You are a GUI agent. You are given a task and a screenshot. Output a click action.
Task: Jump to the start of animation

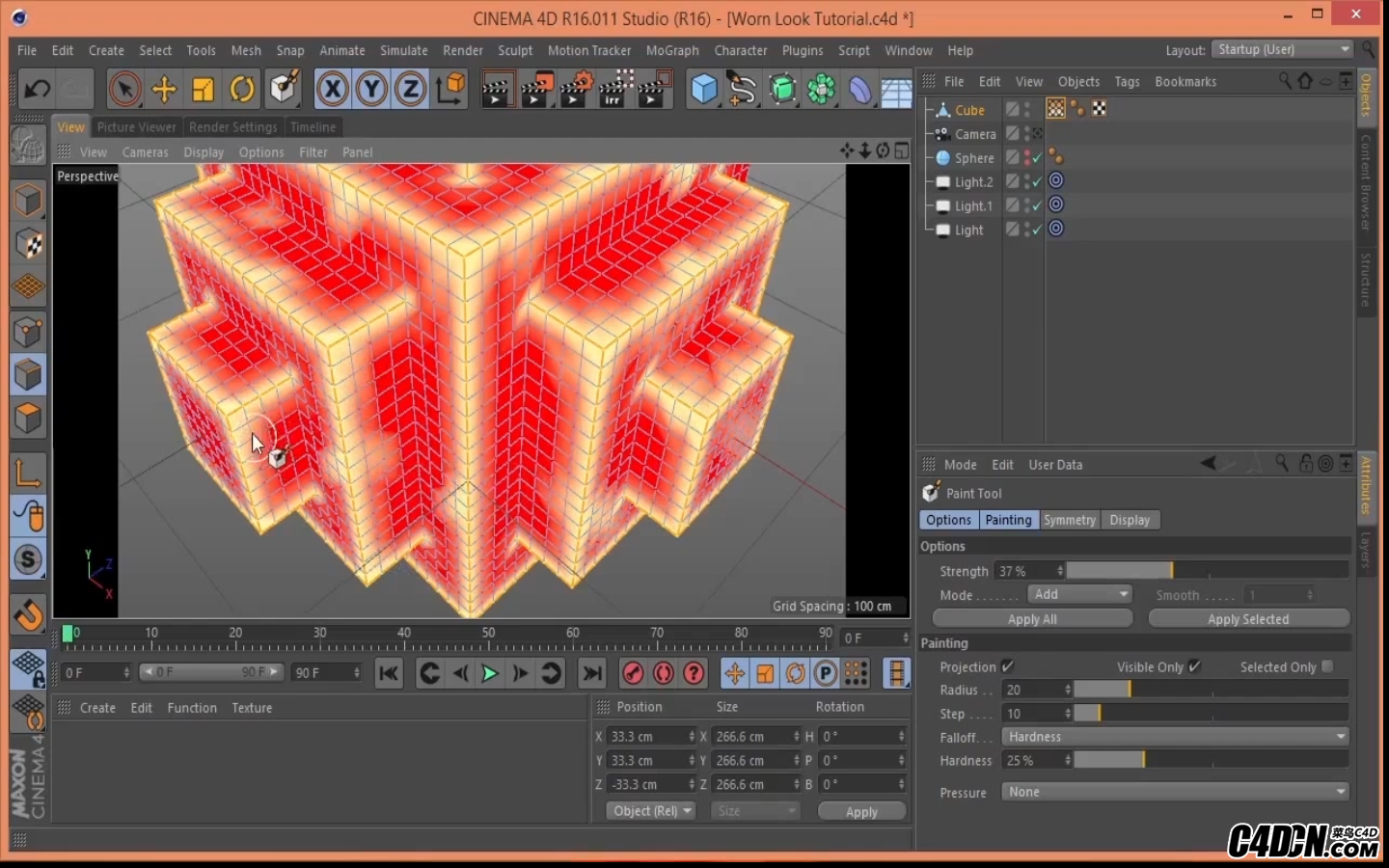click(x=389, y=673)
